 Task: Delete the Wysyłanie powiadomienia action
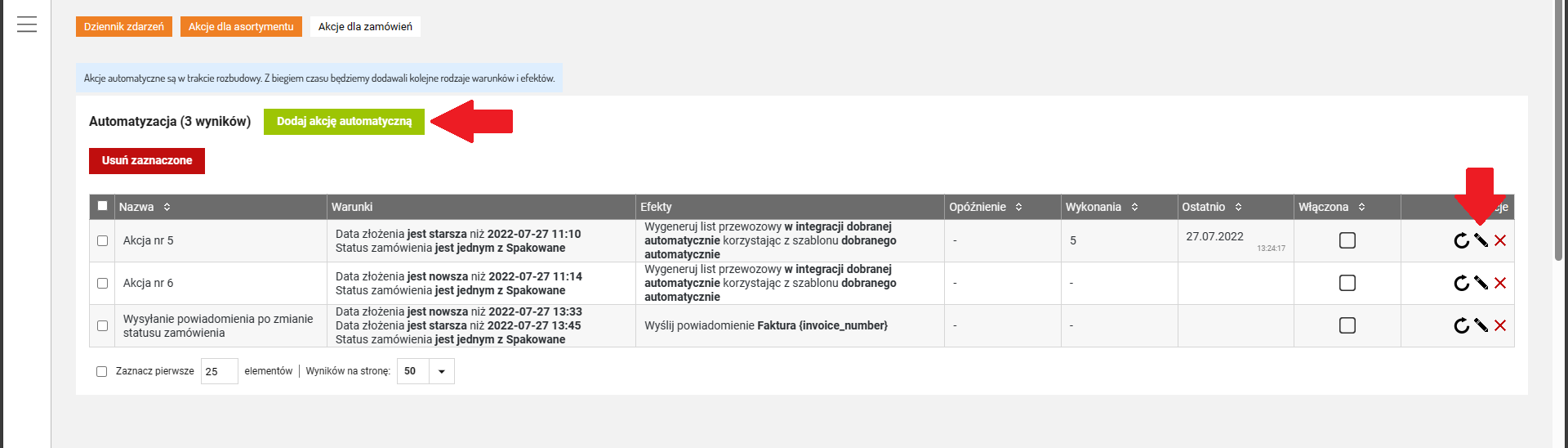[1500, 325]
